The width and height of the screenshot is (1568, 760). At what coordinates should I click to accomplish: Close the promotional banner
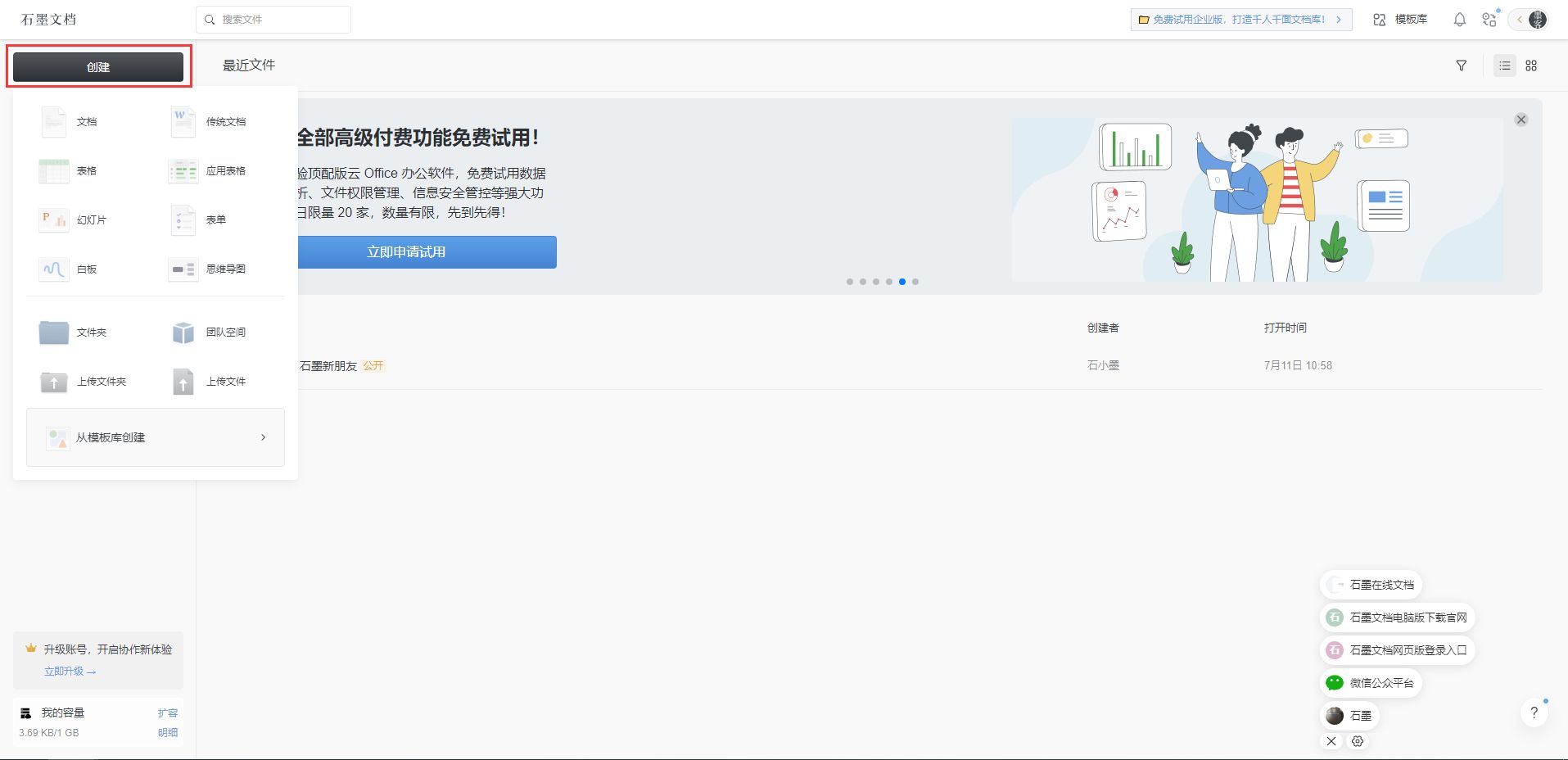pos(1521,120)
